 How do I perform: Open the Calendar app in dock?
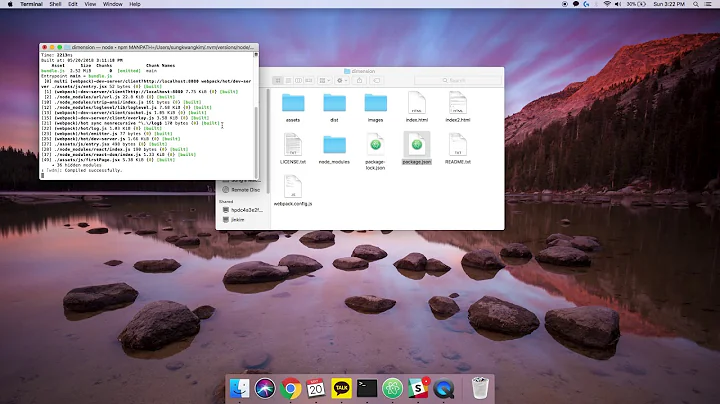pyautogui.click(x=316, y=386)
